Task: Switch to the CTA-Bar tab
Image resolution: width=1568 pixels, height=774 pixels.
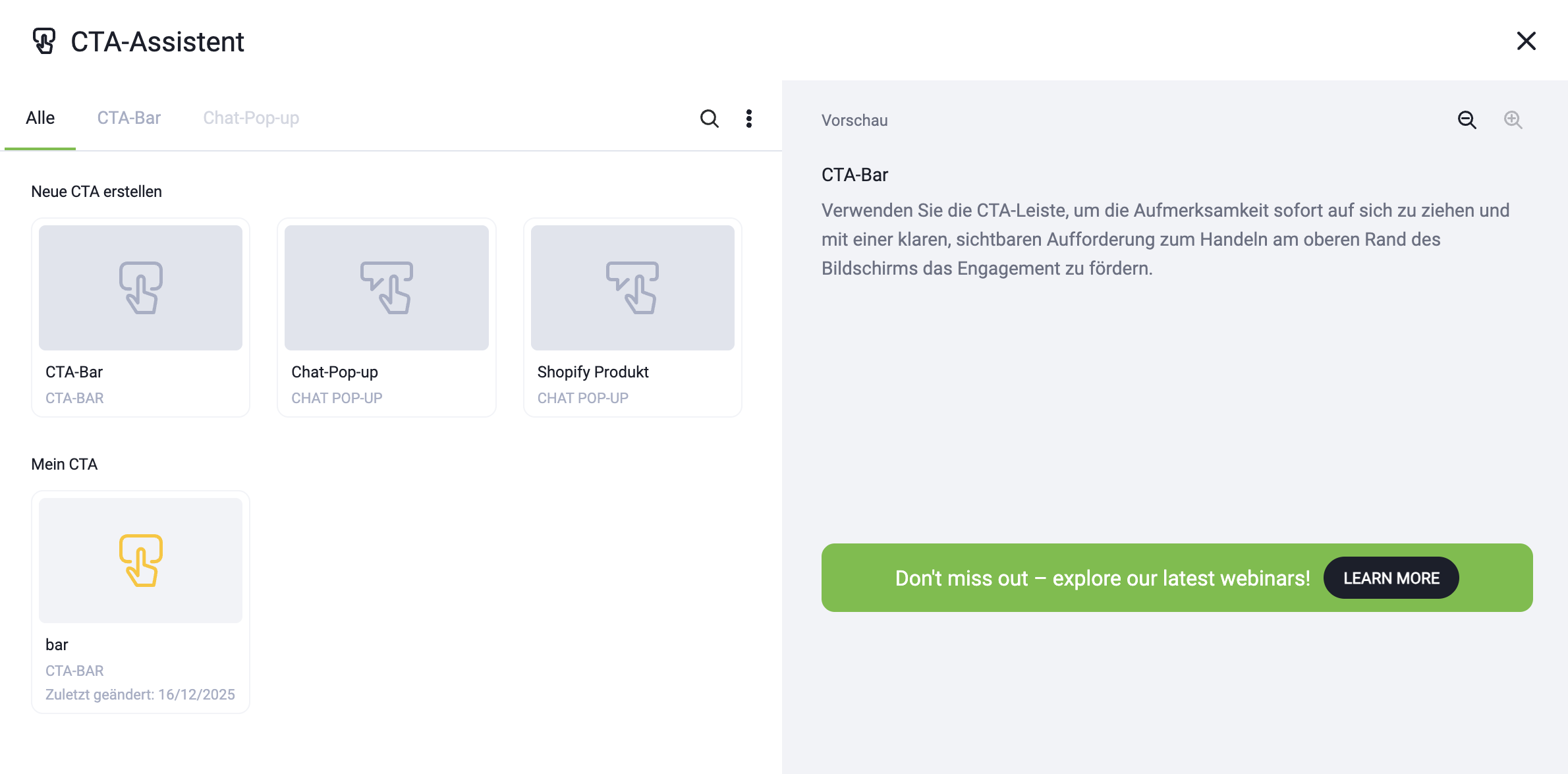Action: click(x=129, y=118)
